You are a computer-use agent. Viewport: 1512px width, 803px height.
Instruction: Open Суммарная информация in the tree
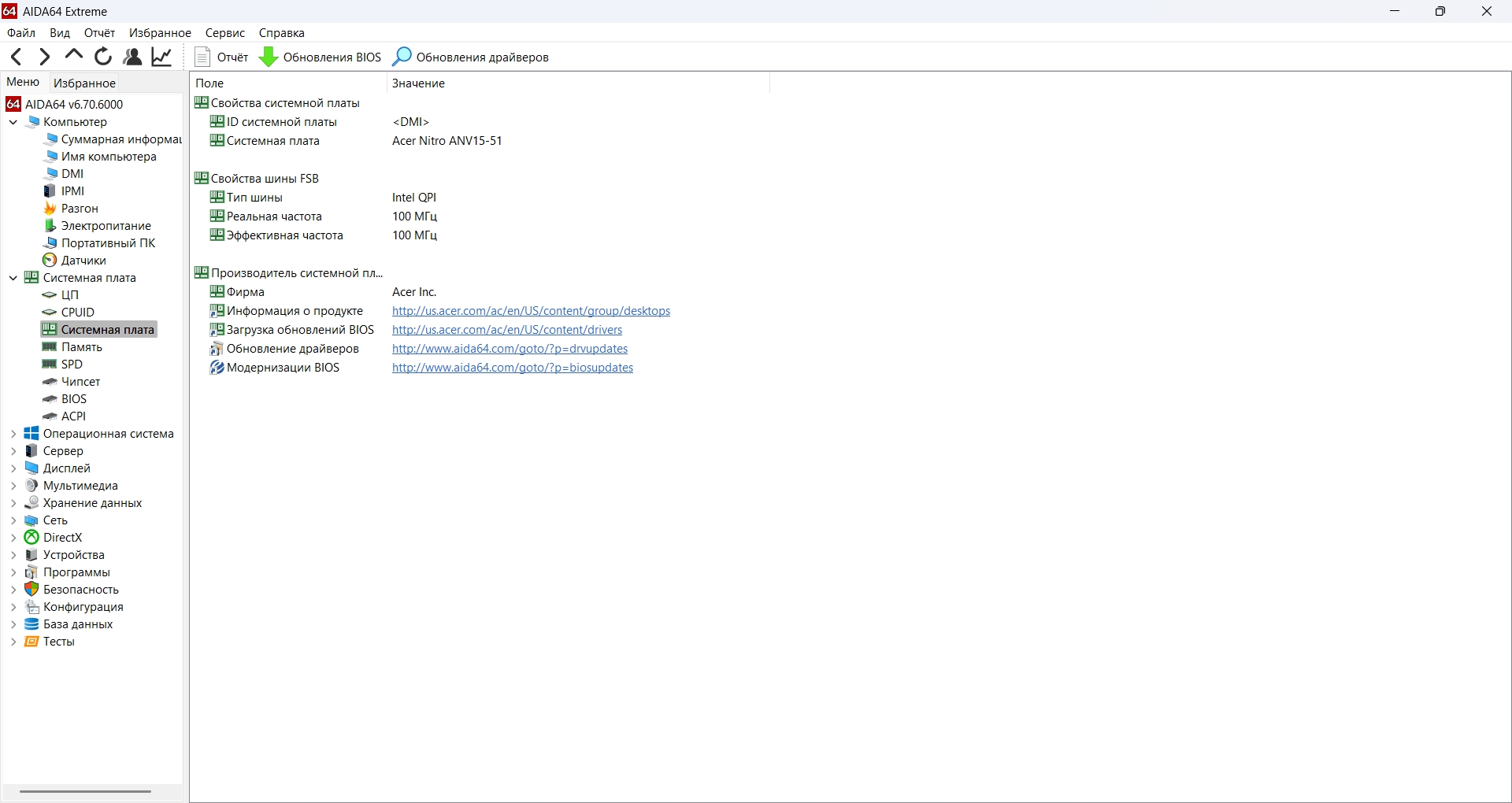click(113, 139)
